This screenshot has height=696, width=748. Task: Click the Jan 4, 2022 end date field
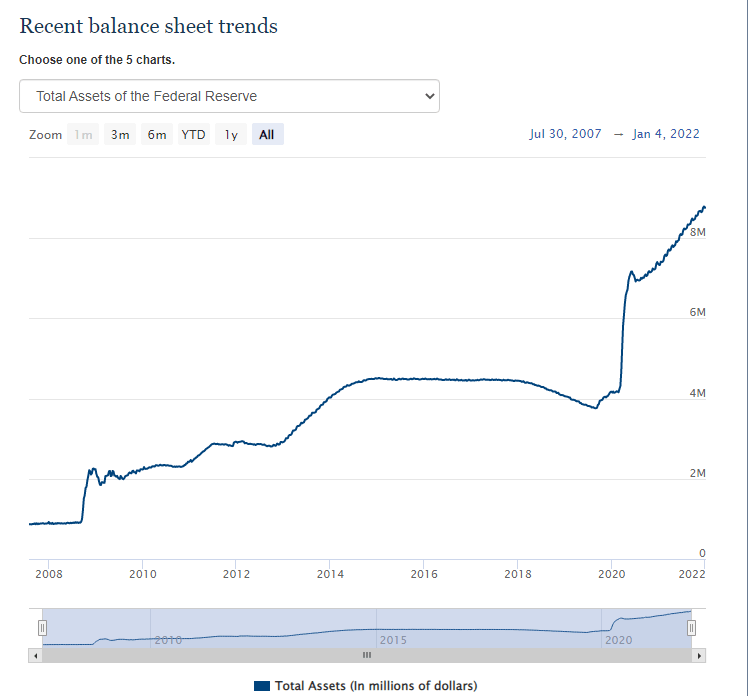click(666, 134)
